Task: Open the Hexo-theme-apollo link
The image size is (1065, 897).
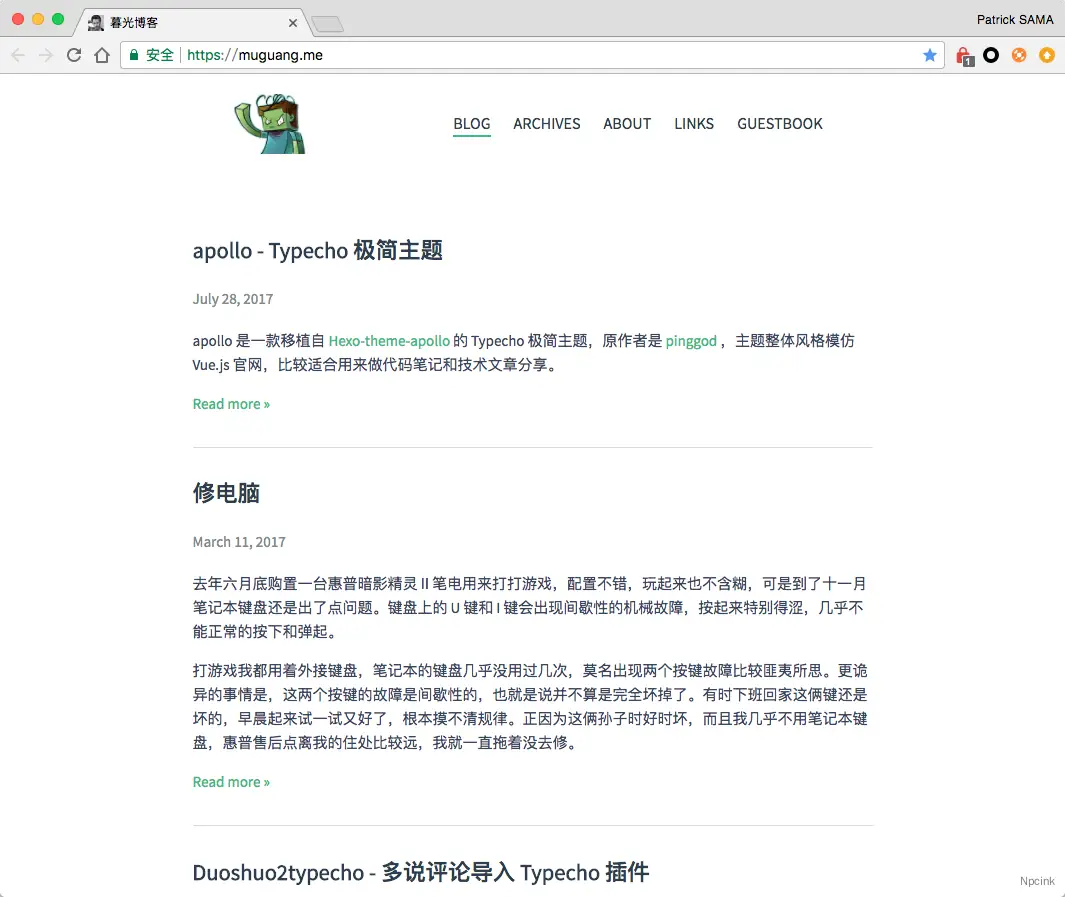Action: [x=389, y=341]
